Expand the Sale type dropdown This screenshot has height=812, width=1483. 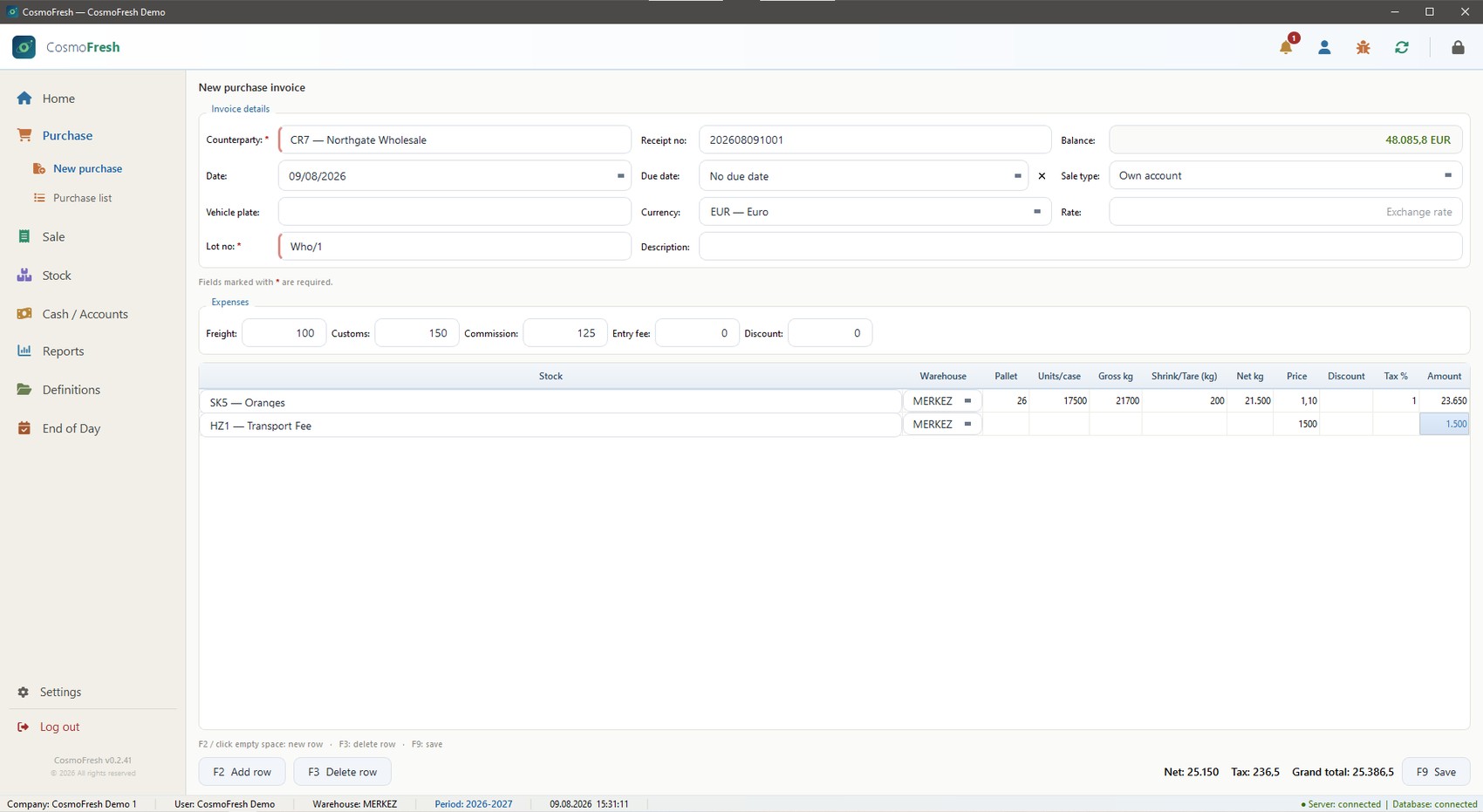pos(1447,175)
